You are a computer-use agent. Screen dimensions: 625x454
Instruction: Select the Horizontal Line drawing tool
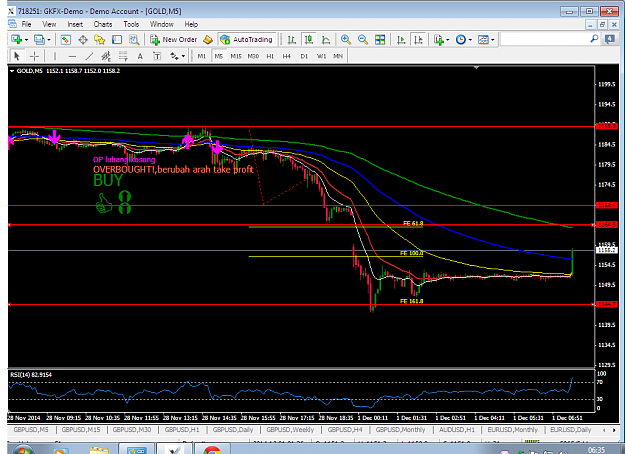[72, 56]
